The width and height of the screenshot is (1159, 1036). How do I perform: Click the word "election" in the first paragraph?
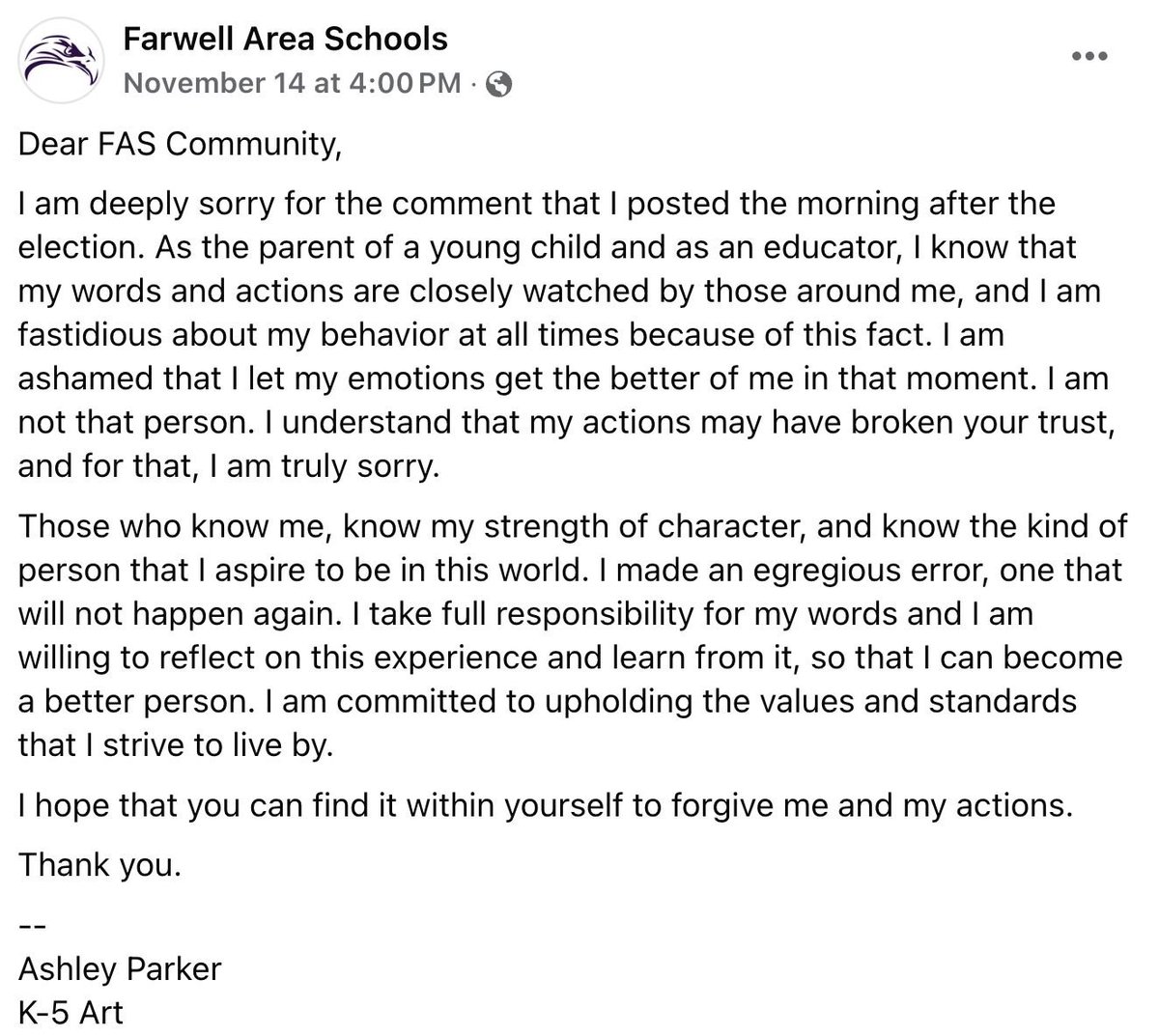(74, 247)
